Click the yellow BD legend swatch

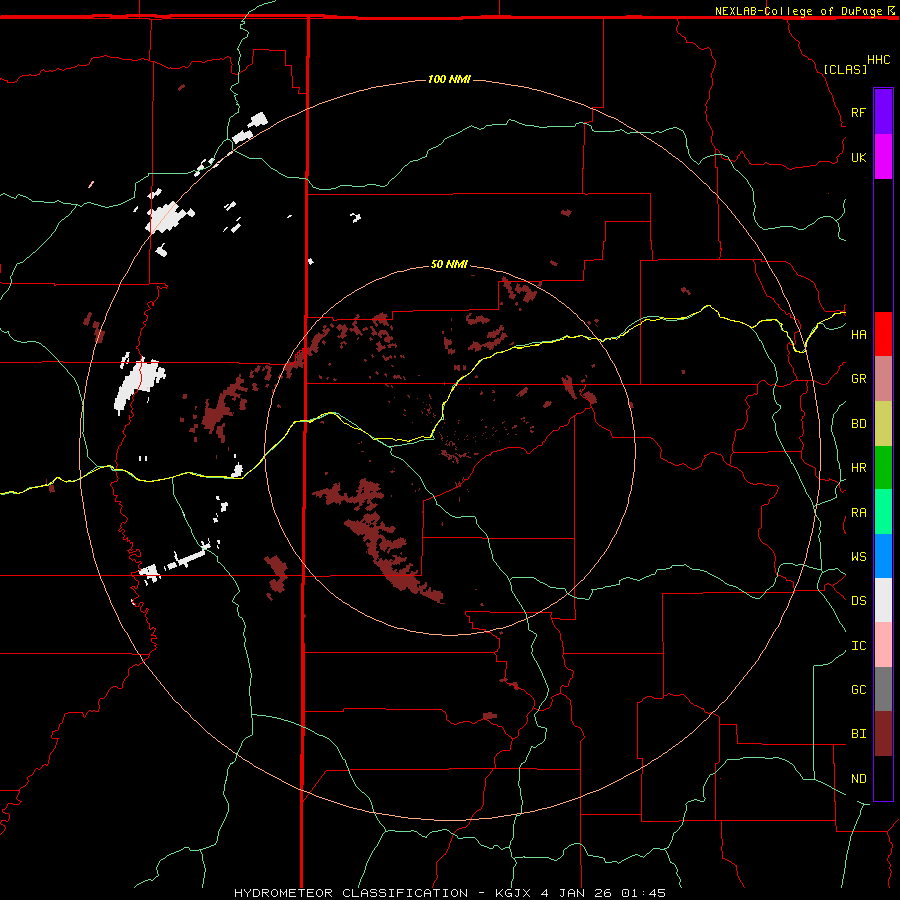(x=883, y=424)
